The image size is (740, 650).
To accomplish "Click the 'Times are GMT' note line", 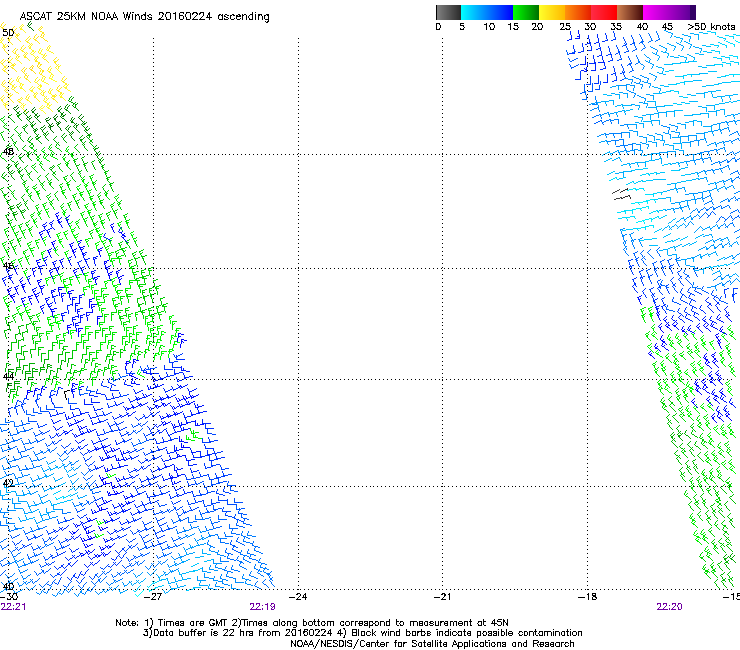I will (312, 623).
